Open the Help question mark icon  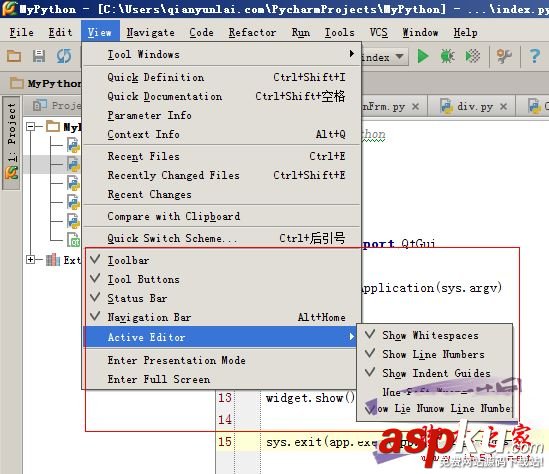coord(535,56)
